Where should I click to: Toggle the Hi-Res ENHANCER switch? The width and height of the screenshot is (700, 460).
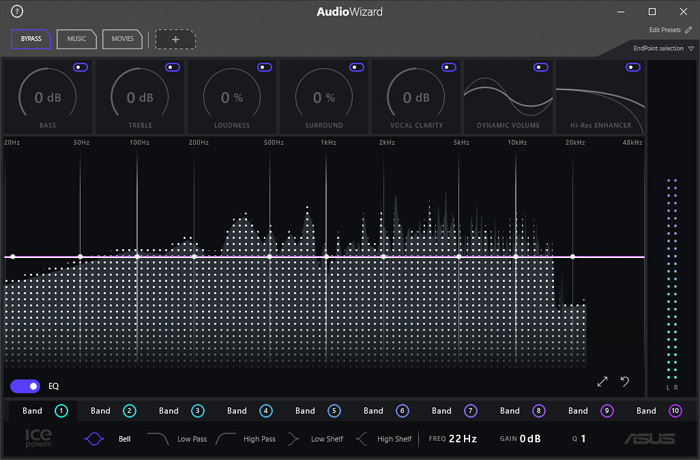click(633, 67)
